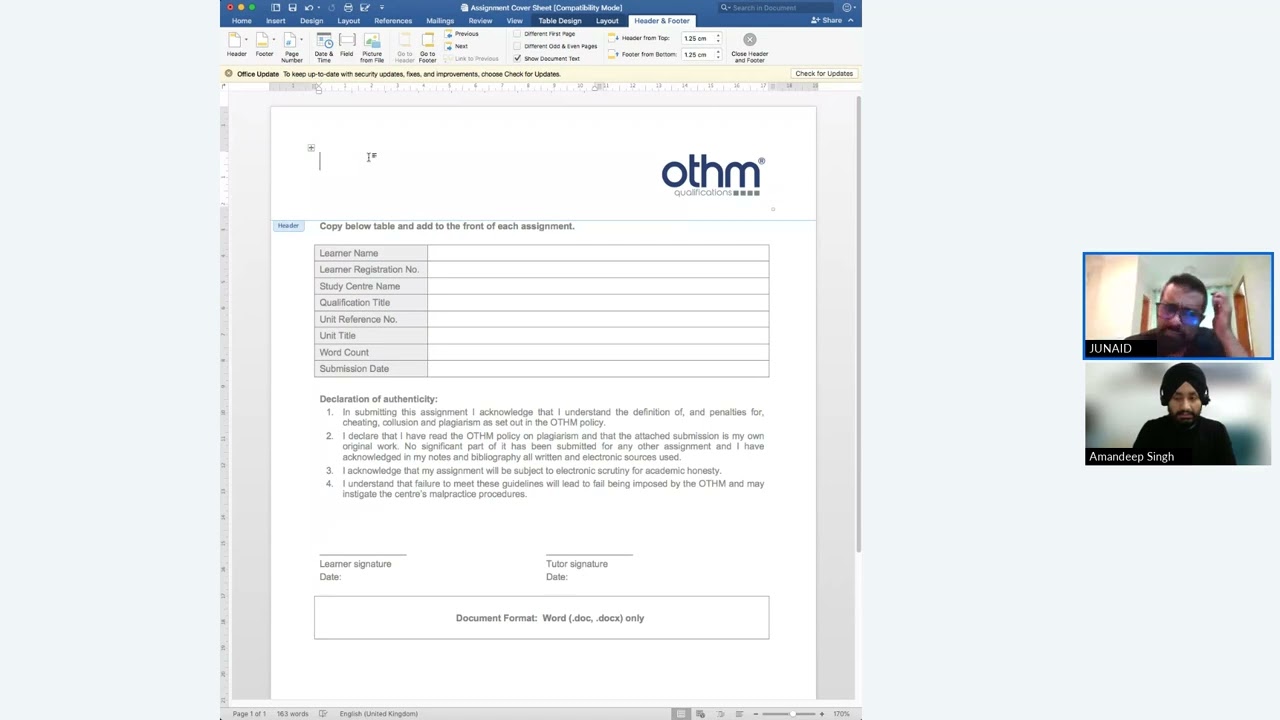Click the Print icon in title bar

click(x=348, y=7)
